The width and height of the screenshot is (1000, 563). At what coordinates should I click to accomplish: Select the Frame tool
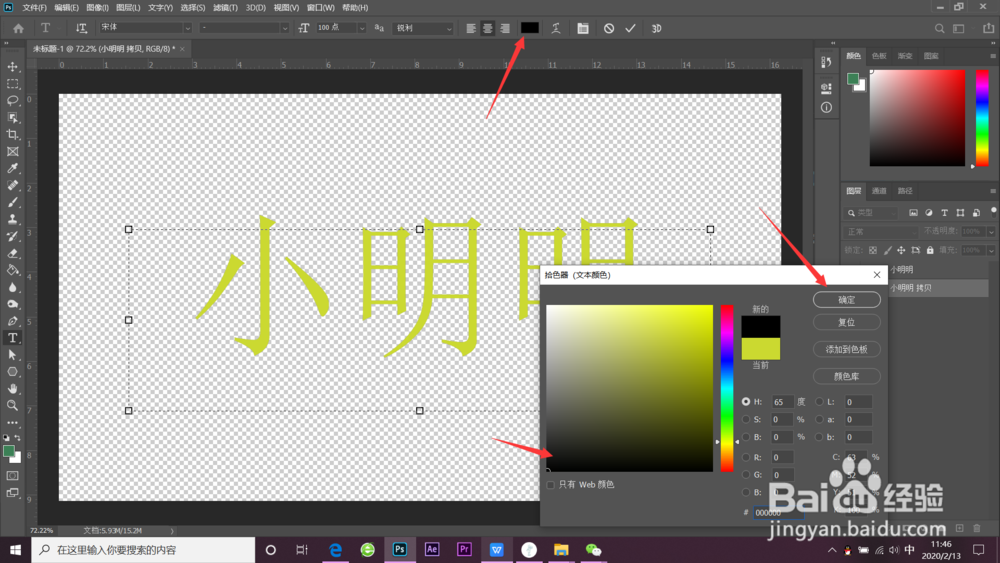click(x=12, y=152)
